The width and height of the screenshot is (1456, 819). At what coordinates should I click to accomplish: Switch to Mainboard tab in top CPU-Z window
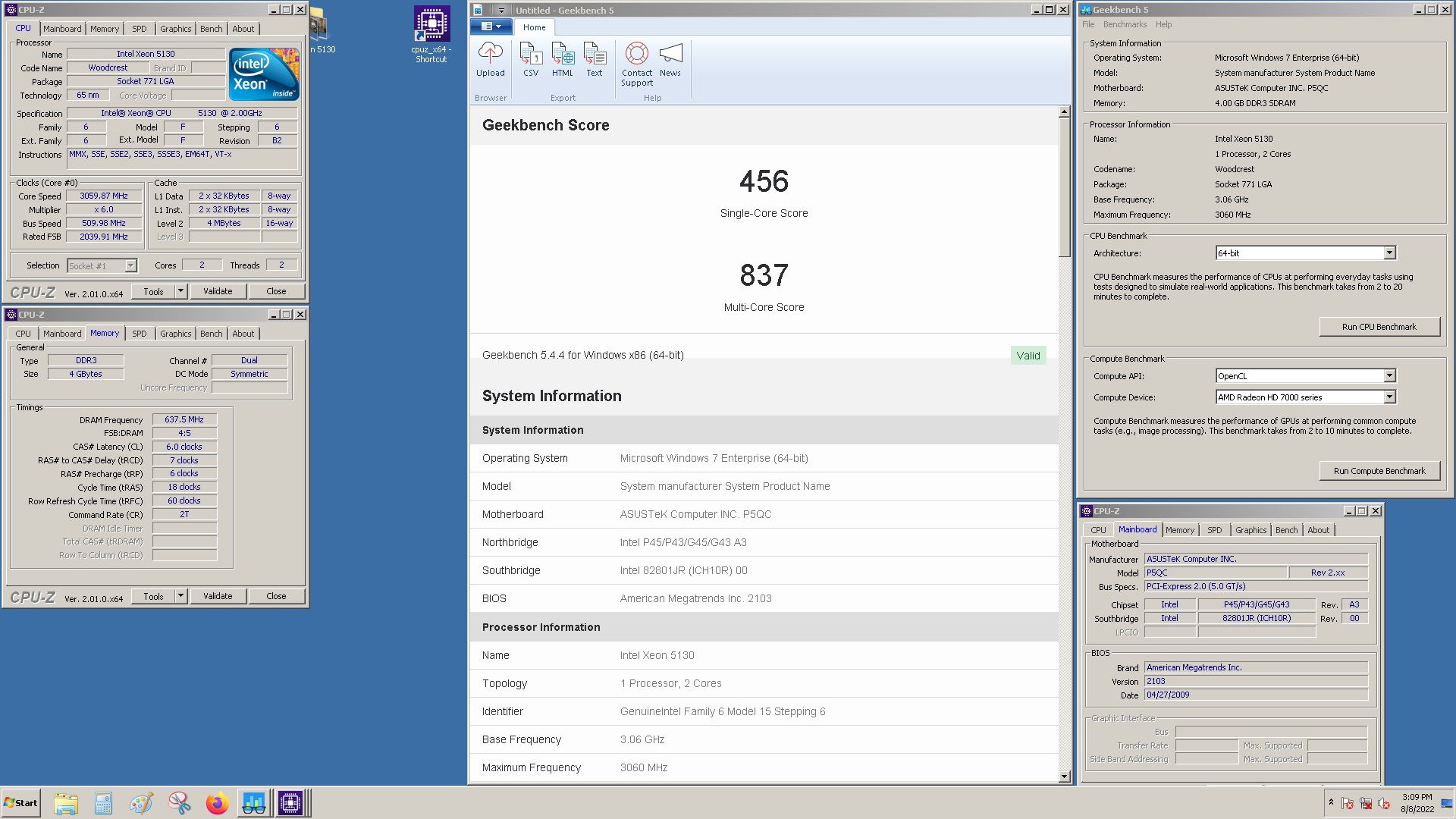(x=62, y=29)
